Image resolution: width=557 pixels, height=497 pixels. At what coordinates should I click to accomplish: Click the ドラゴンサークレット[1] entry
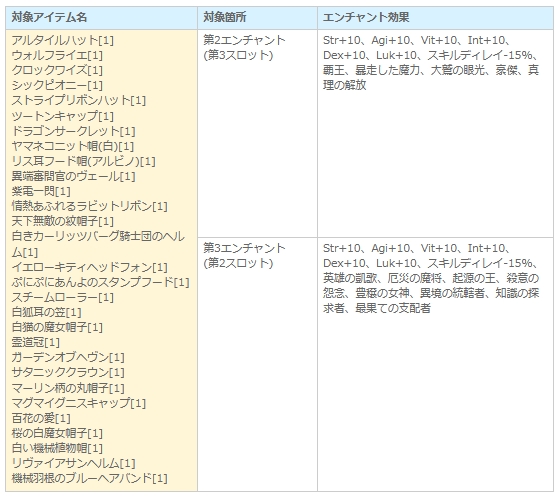click(x=73, y=131)
